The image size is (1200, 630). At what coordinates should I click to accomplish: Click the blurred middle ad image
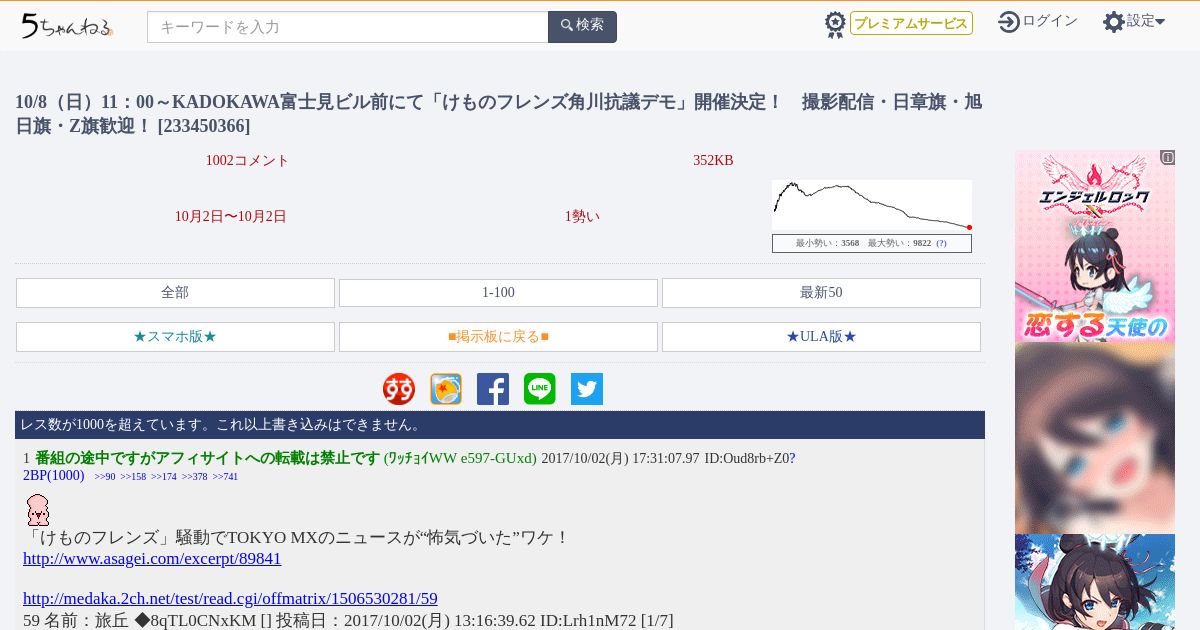click(x=1095, y=438)
